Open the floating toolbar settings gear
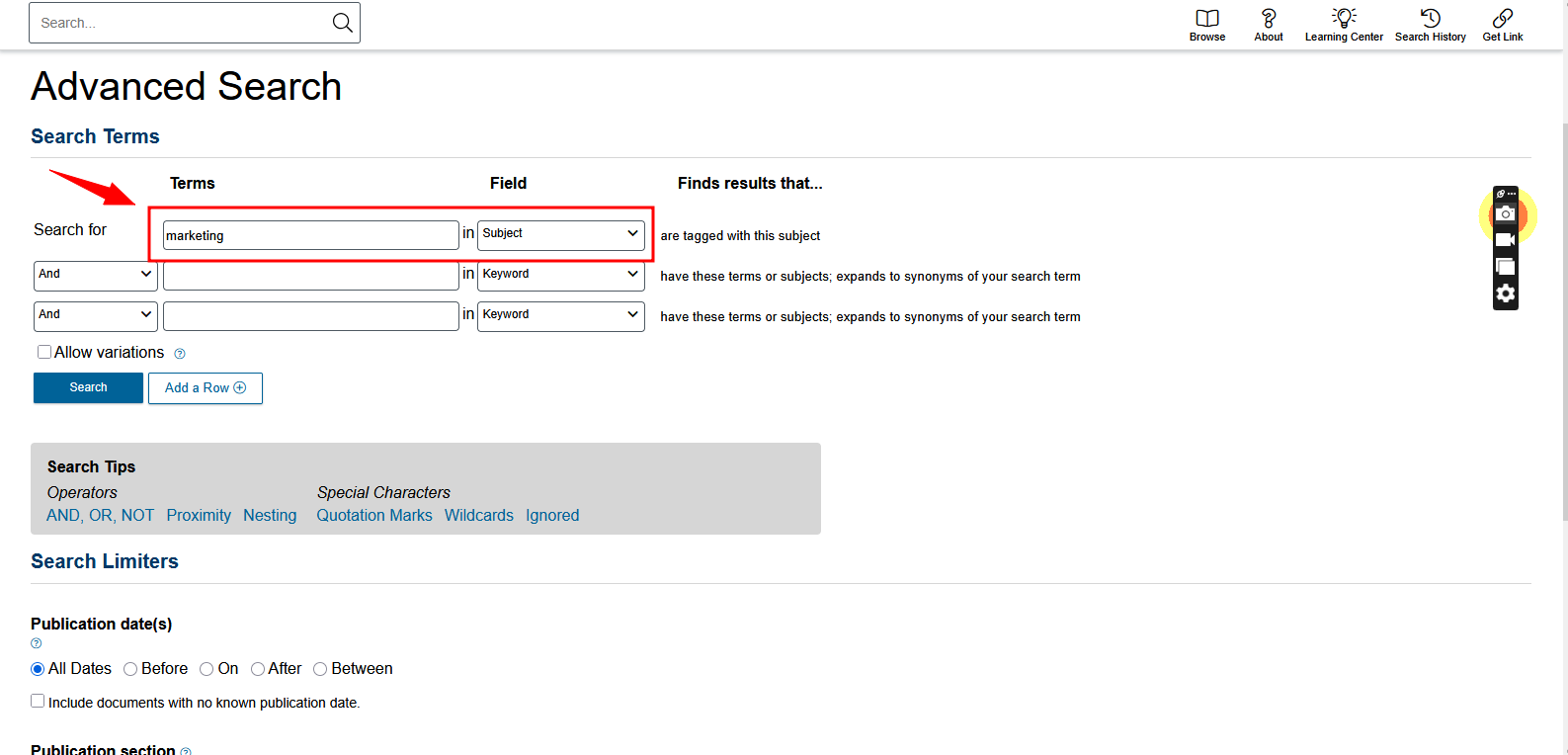Screen dimensions: 1568x755 point(1505,294)
